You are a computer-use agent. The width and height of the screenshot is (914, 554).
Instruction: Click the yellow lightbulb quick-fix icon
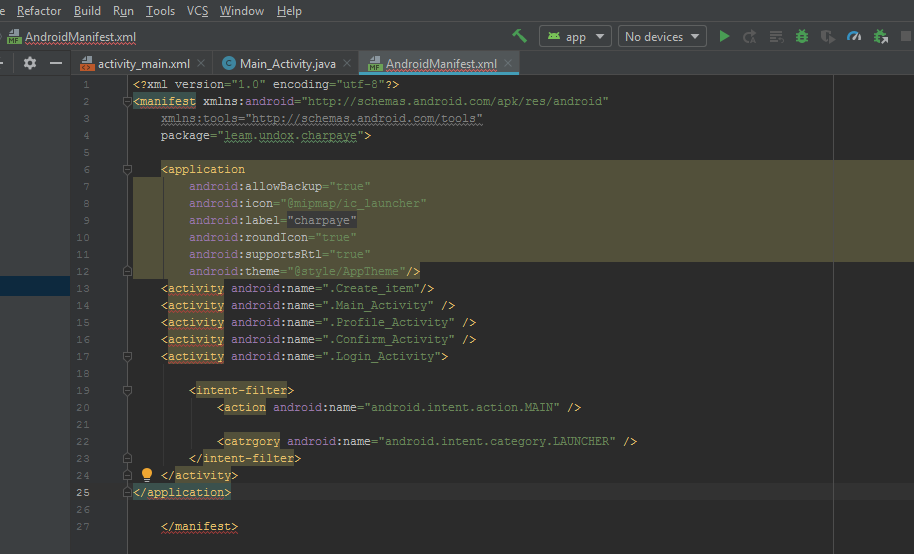point(147,475)
